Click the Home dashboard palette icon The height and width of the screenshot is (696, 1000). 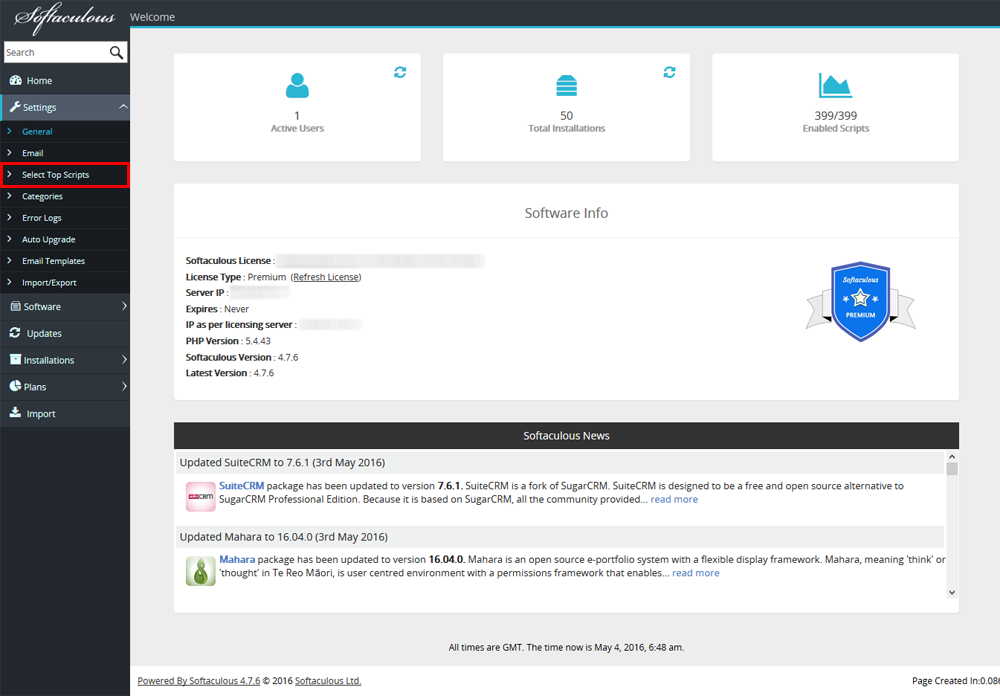pyautogui.click(x=16, y=80)
